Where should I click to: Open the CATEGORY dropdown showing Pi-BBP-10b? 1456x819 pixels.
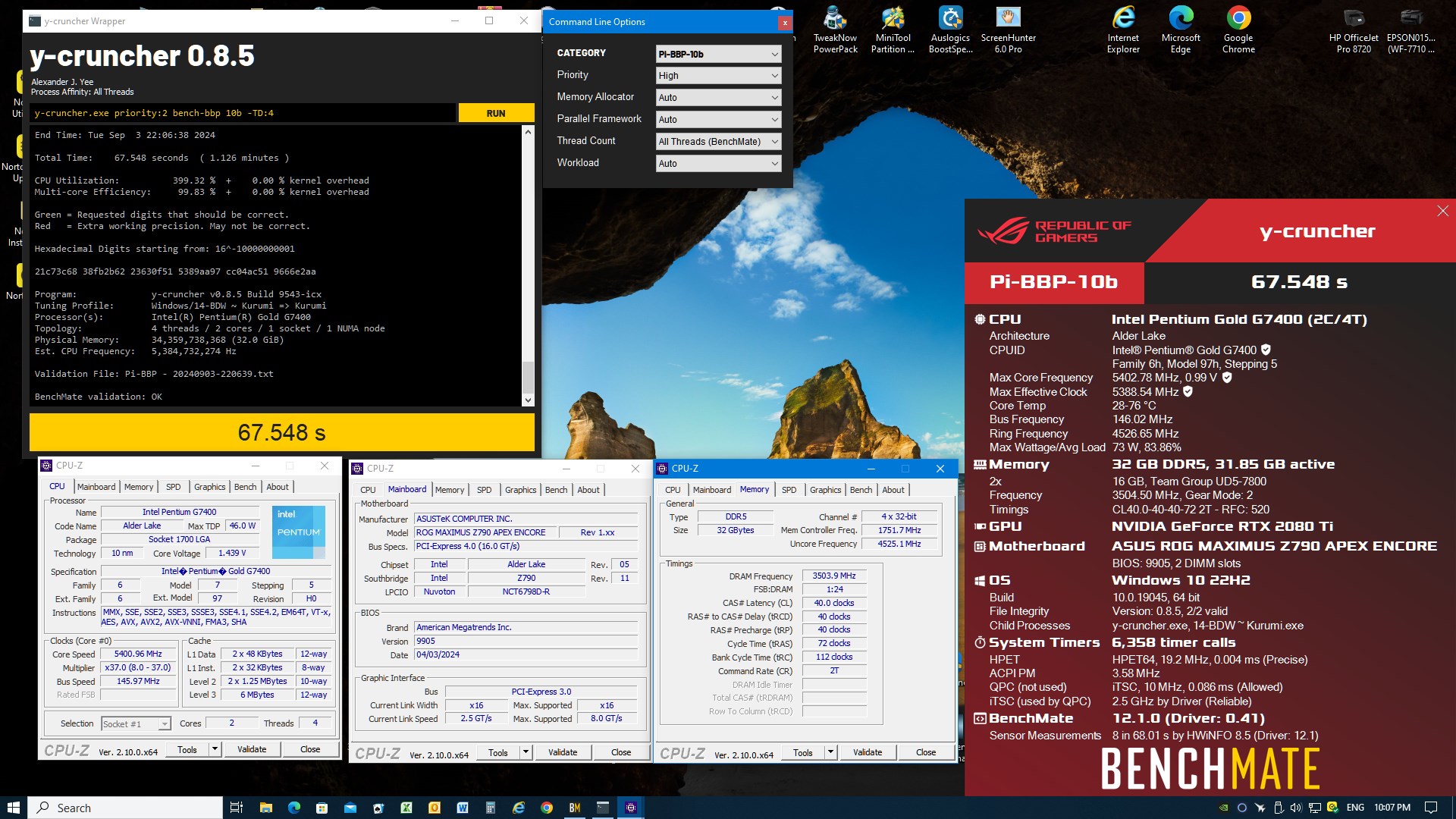pyautogui.click(x=718, y=54)
